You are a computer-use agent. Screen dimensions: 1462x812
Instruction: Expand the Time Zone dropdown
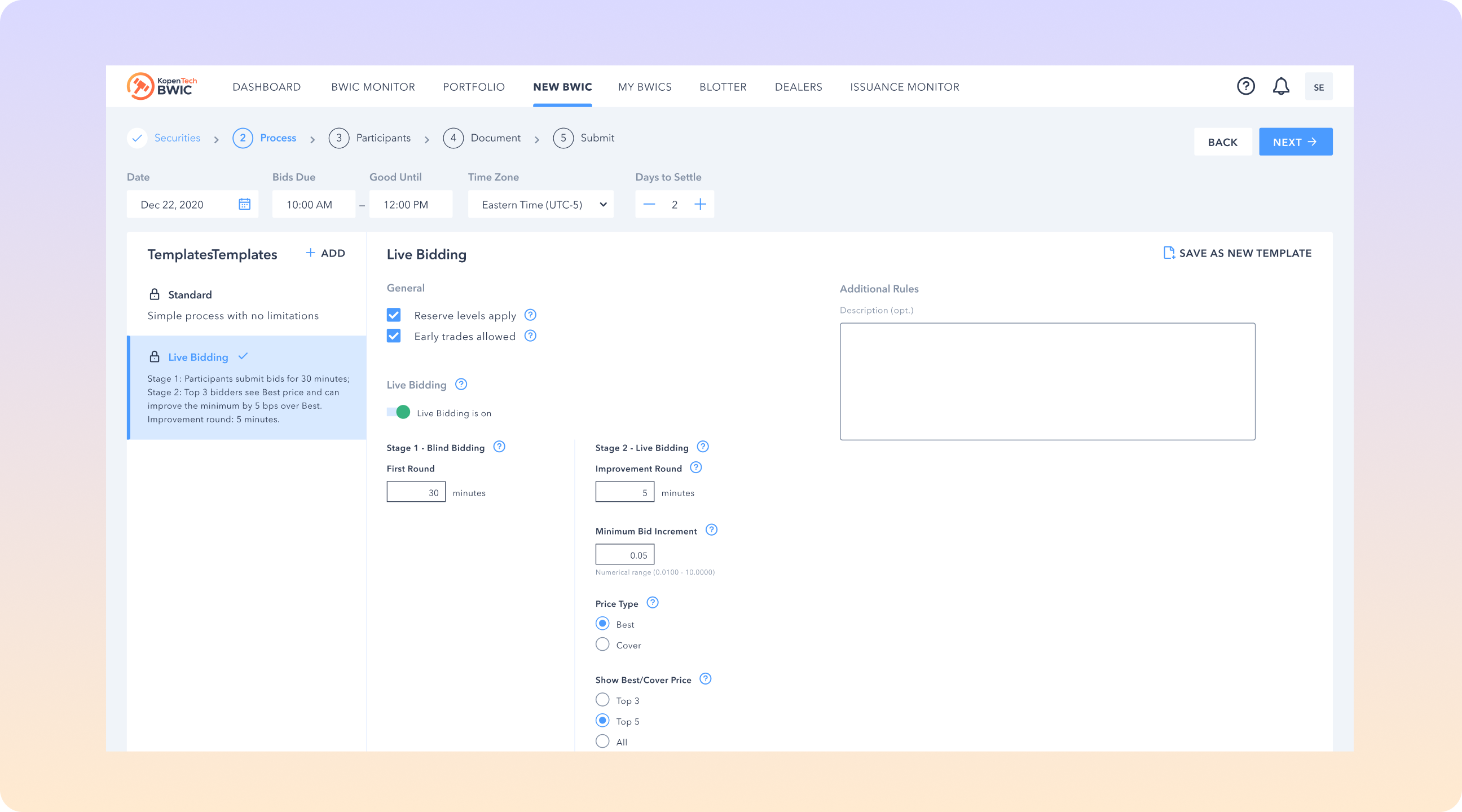pos(540,204)
